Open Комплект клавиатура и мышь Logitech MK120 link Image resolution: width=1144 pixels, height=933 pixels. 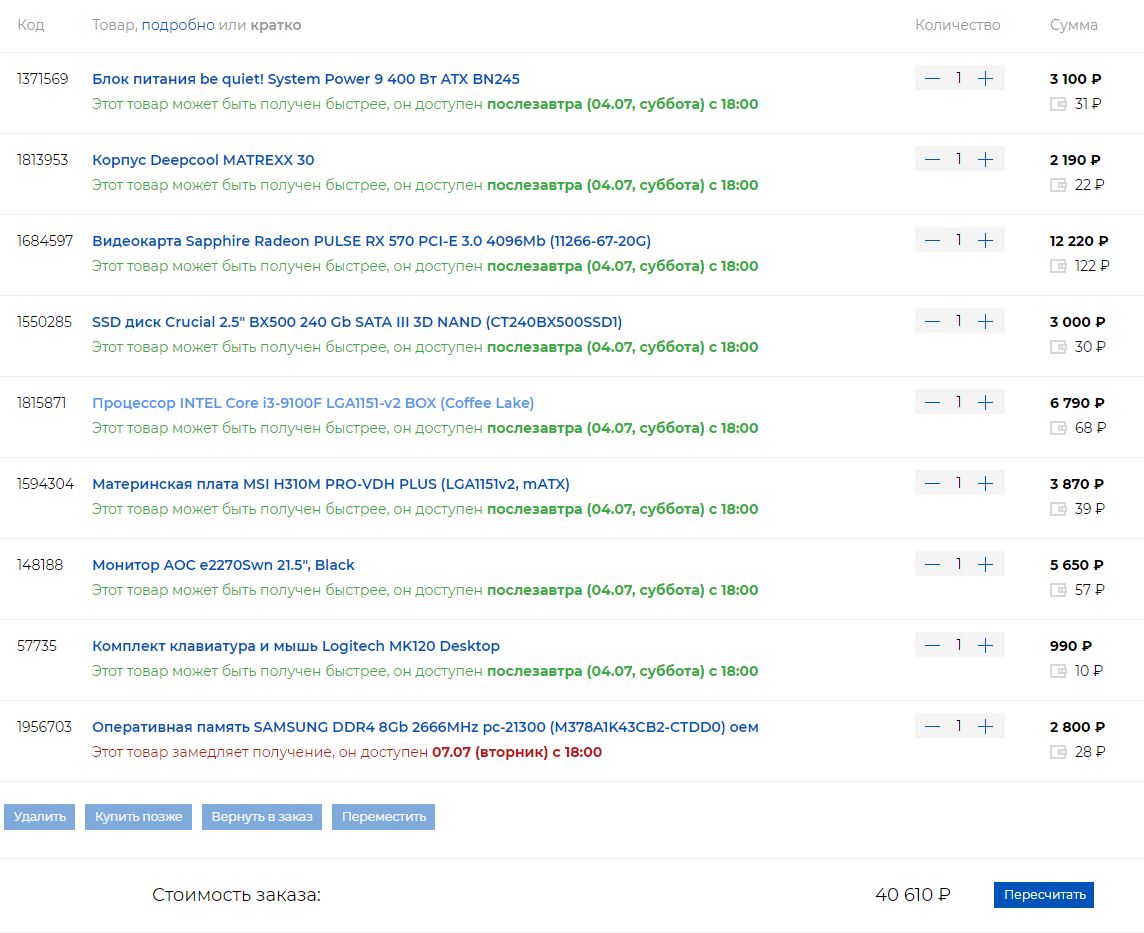[x=295, y=646]
